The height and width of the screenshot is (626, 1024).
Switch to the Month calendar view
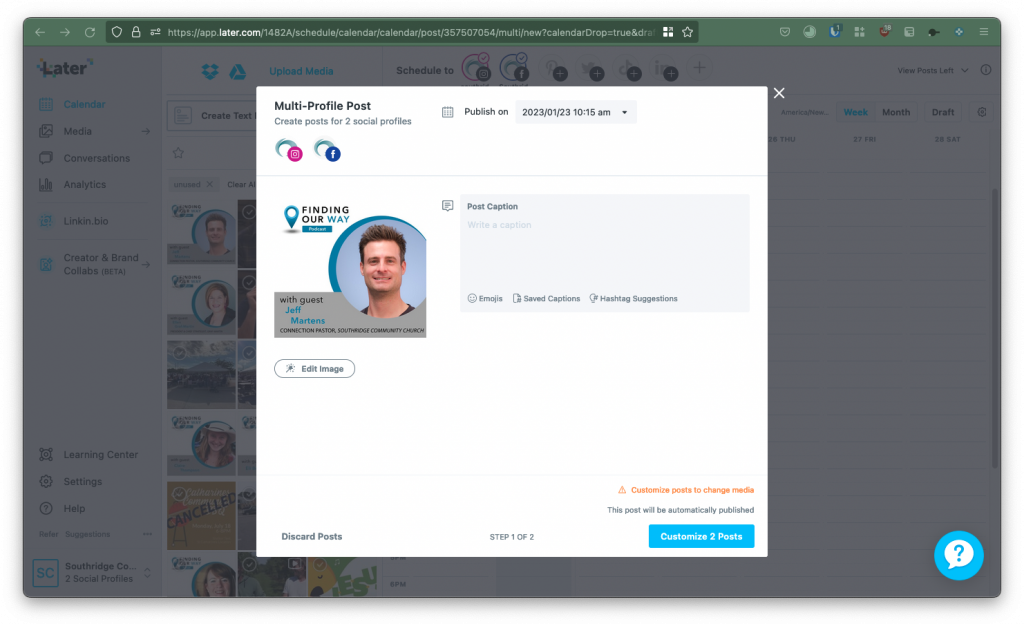[895, 112]
